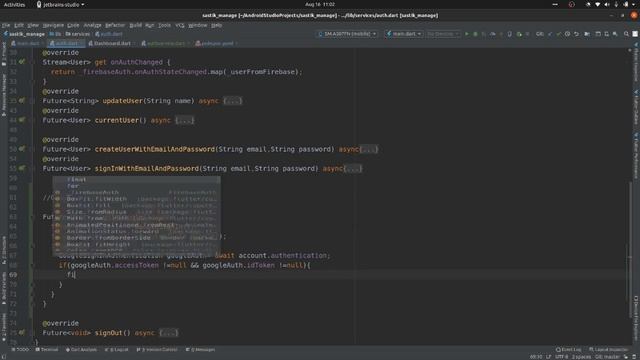Click the Search Everywhere magnifier icon
The image size is (640, 360).
coord(626,34)
